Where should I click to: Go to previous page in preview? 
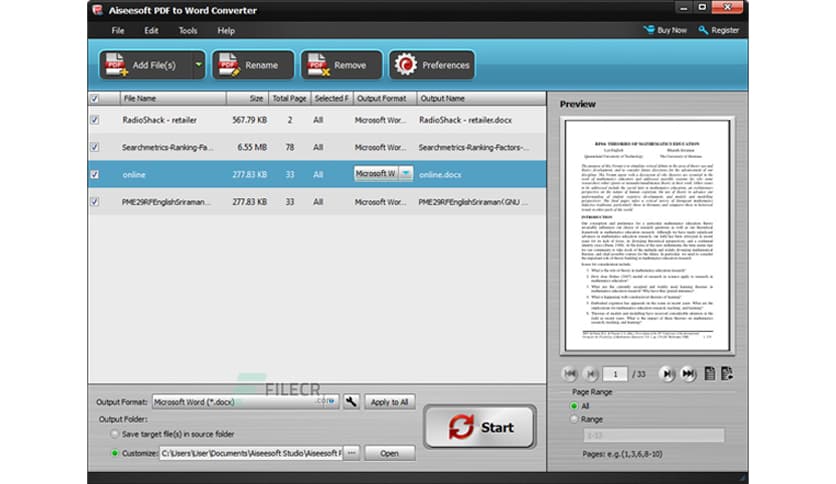click(590, 374)
